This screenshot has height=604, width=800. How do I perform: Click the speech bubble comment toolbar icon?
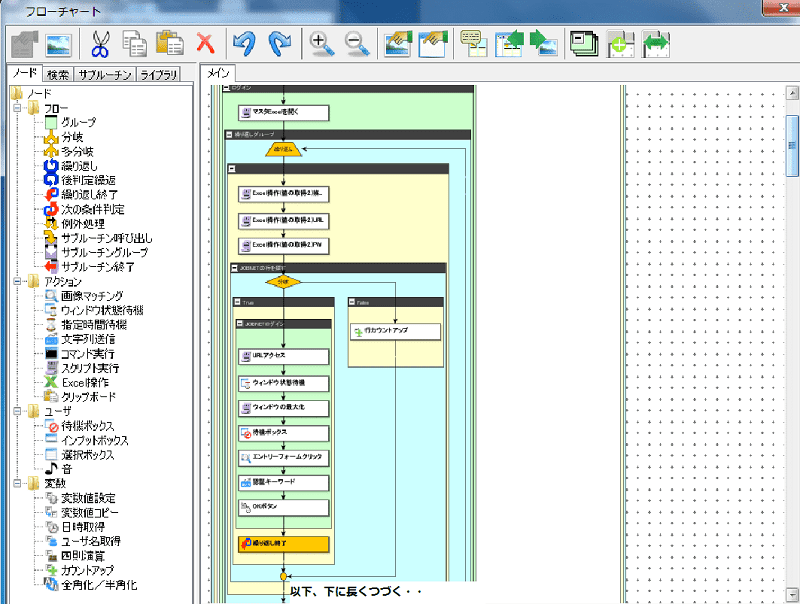474,43
